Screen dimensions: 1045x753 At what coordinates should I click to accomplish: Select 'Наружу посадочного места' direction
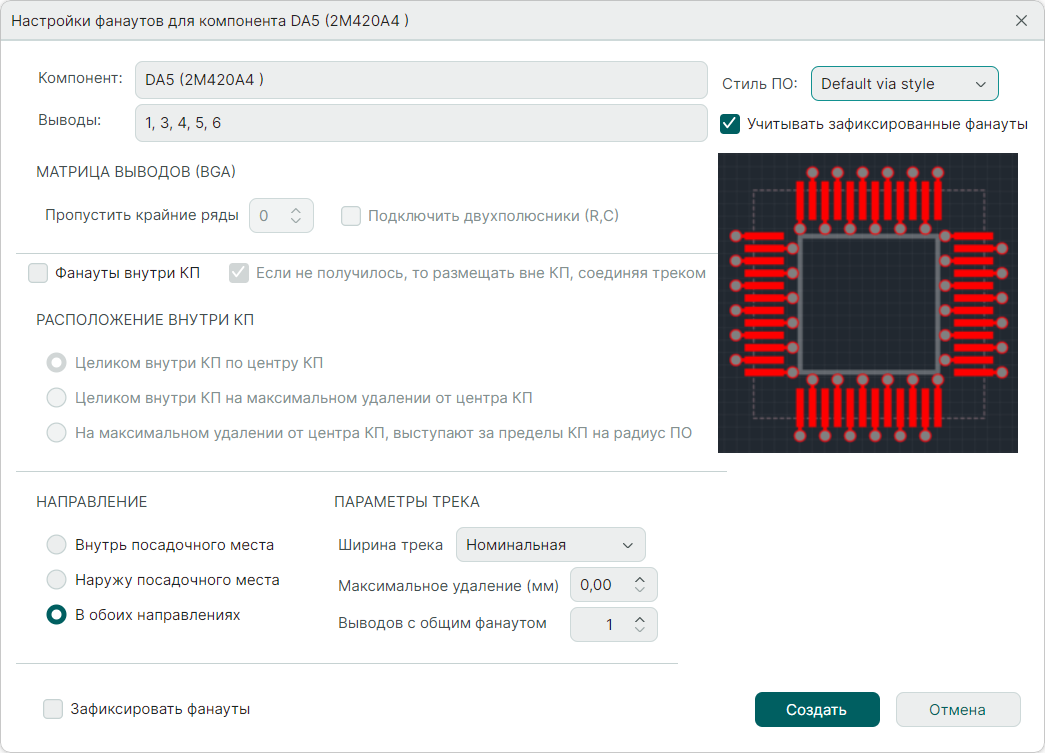[57, 580]
